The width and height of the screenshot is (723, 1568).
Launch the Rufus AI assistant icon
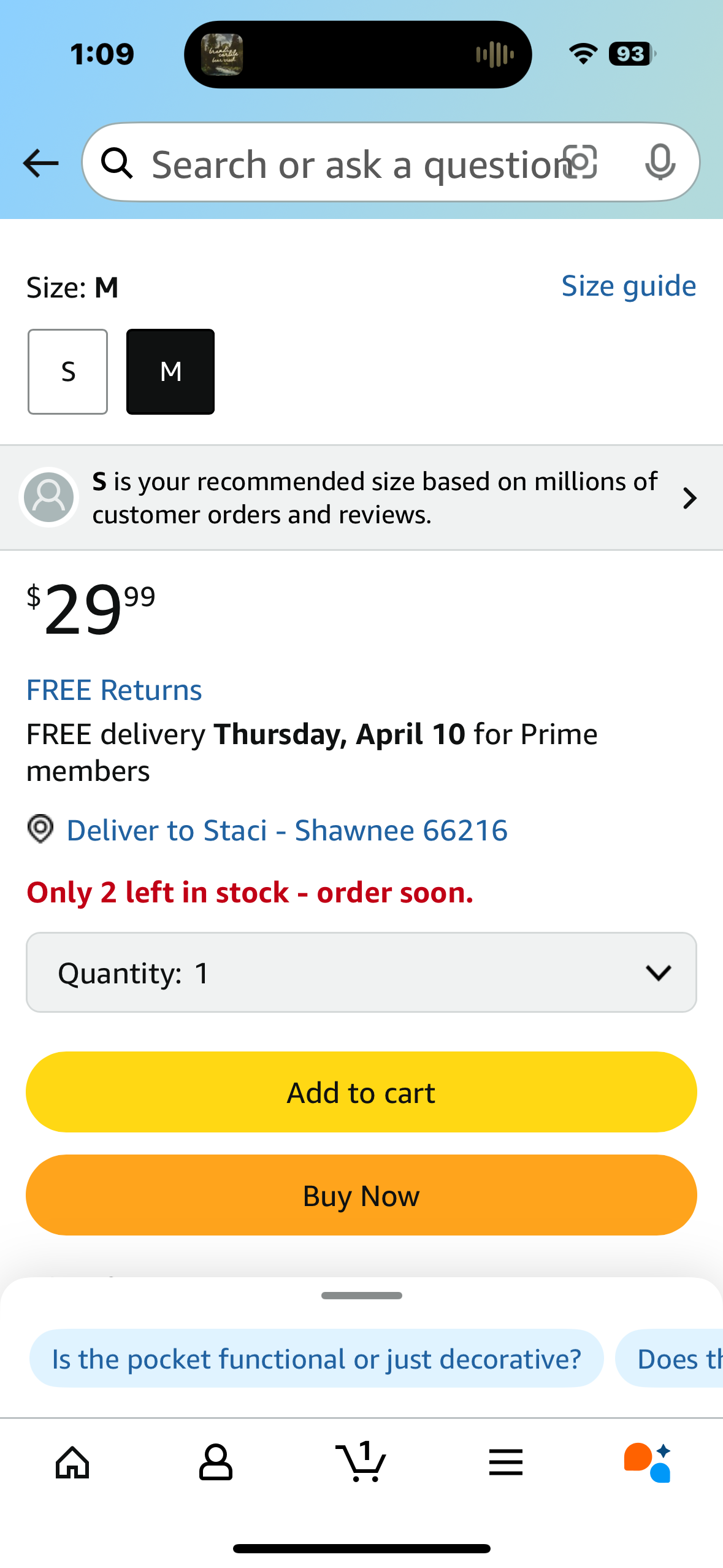point(648,1462)
